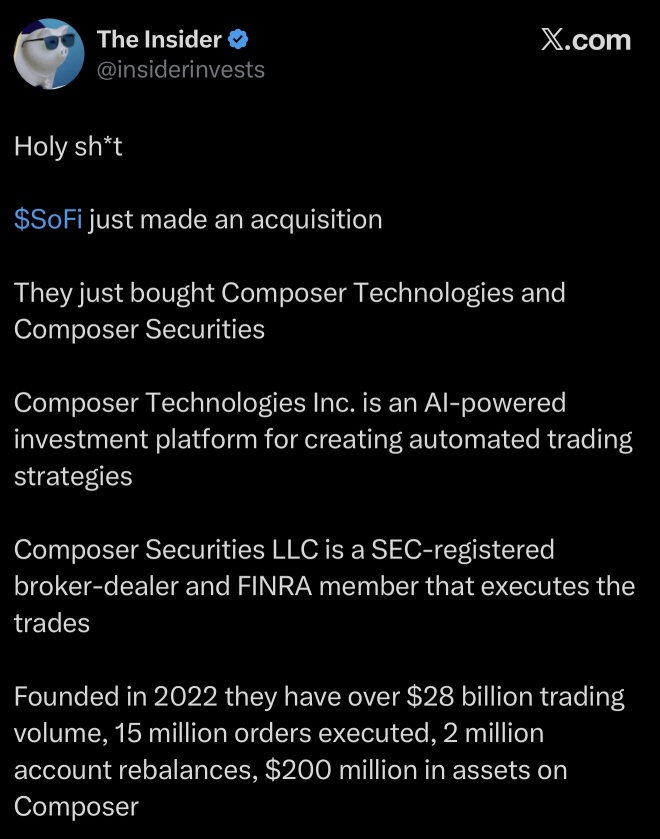Click the word "FINRA" in post

point(274,586)
